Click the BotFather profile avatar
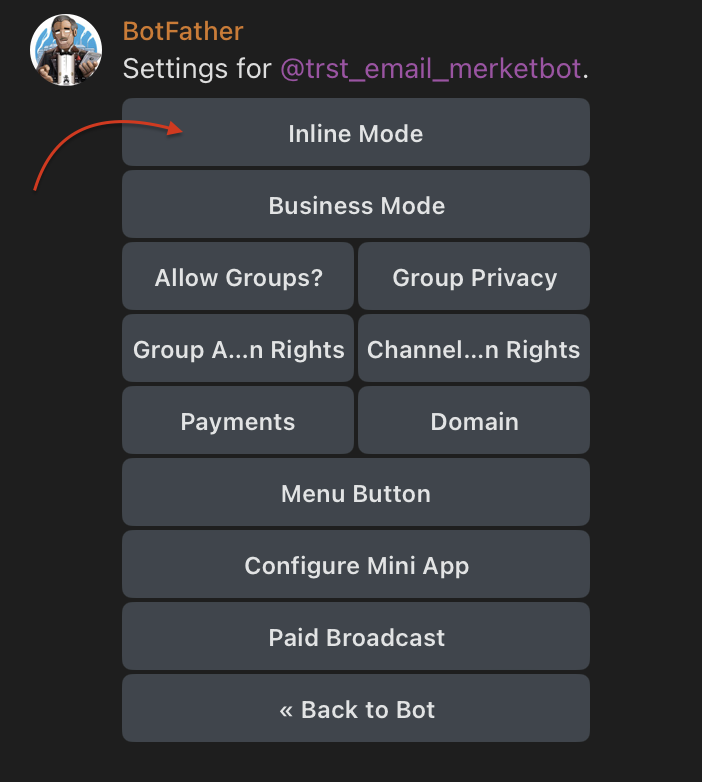The image size is (702, 782). pyautogui.click(x=67, y=50)
